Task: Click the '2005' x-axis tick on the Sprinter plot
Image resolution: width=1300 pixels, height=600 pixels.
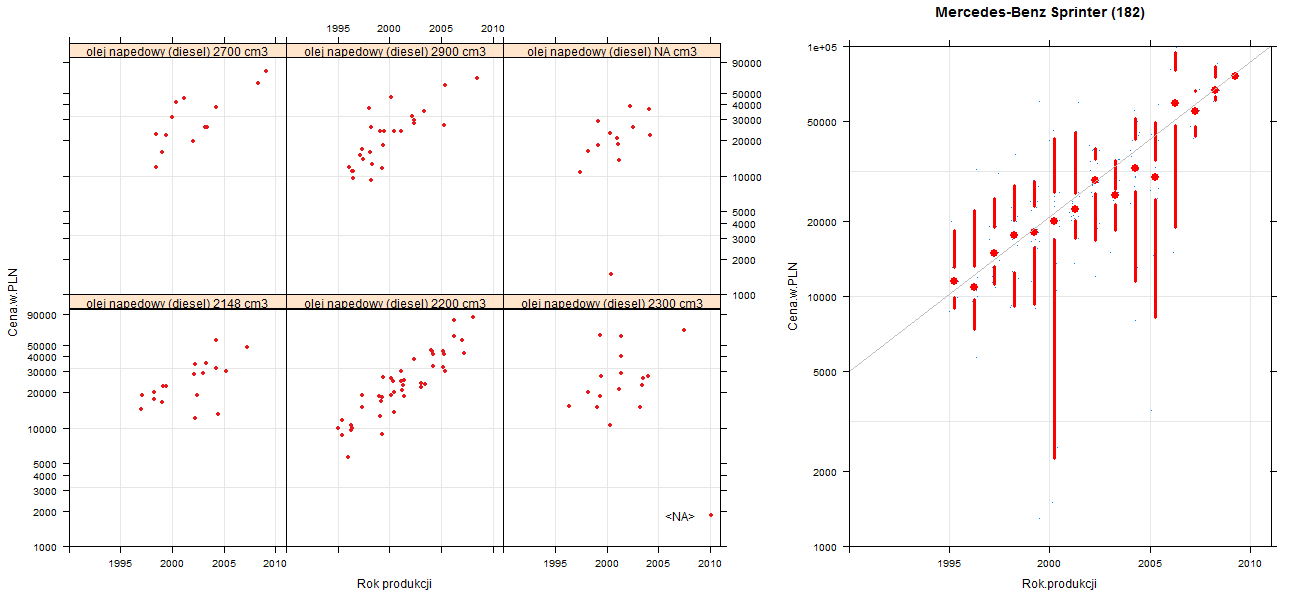Action: pyautogui.click(x=1150, y=565)
